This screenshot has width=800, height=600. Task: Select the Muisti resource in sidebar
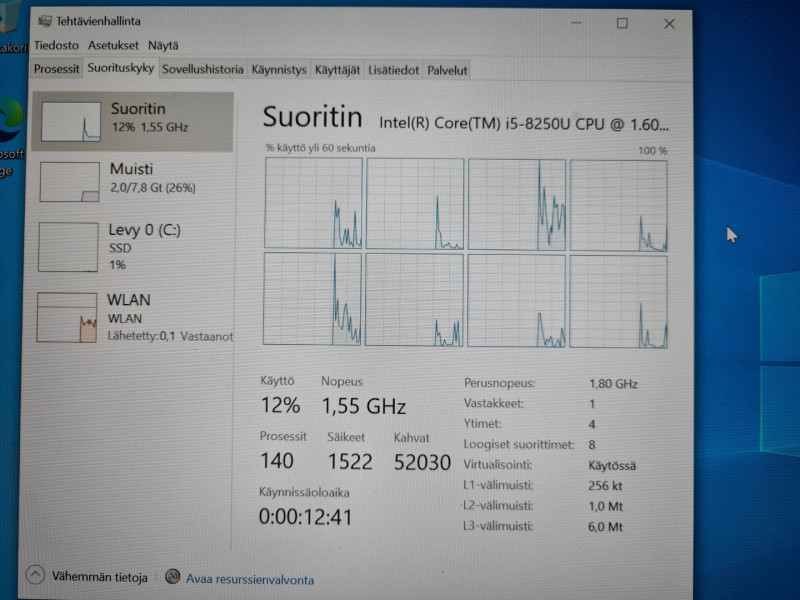click(133, 182)
